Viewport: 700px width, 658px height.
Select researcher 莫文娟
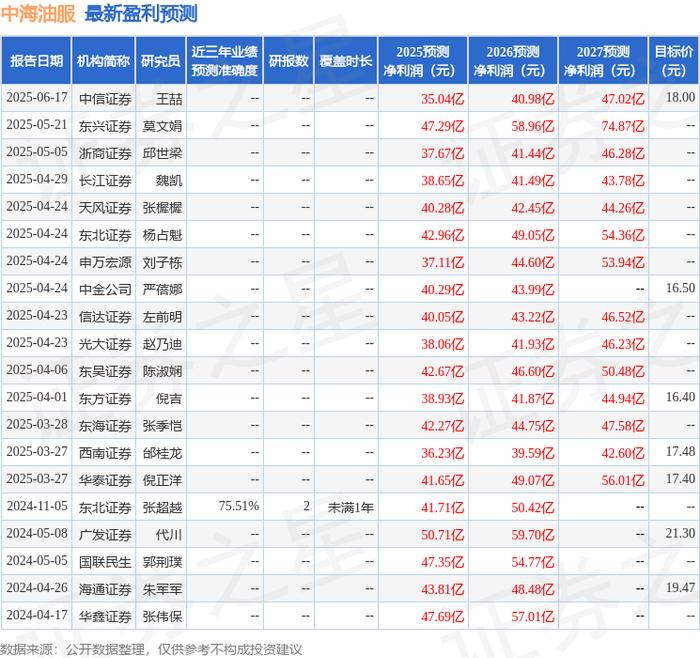tap(162, 126)
